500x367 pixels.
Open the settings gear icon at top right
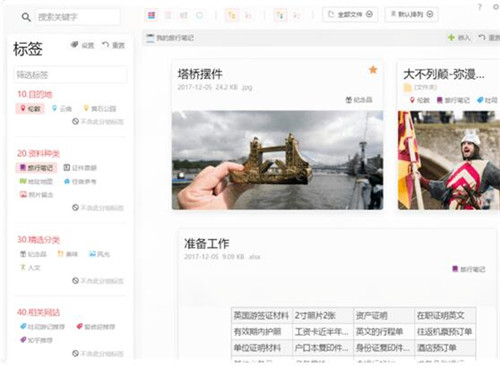[496, 7]
